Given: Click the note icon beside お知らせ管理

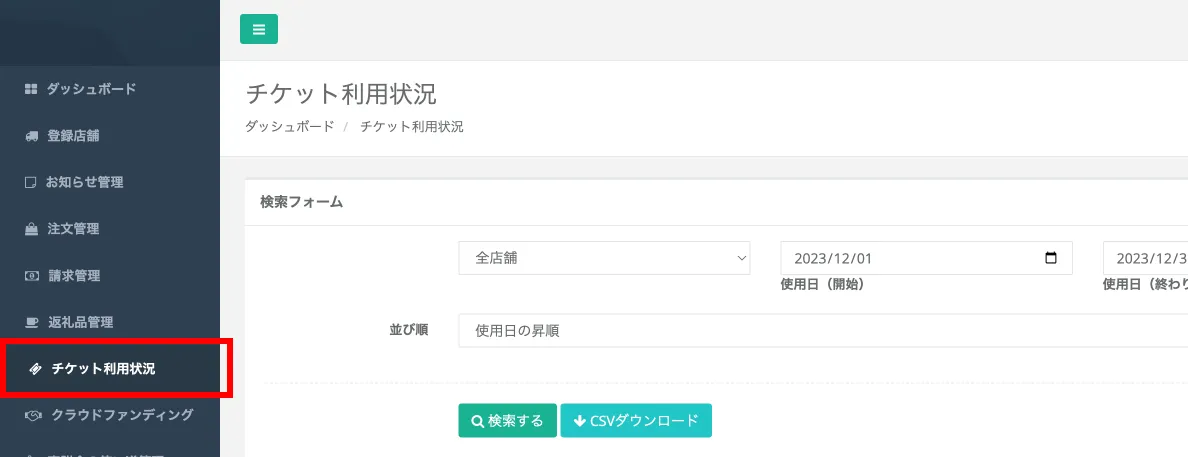Looking at the screenshot, I should point(30,183).
